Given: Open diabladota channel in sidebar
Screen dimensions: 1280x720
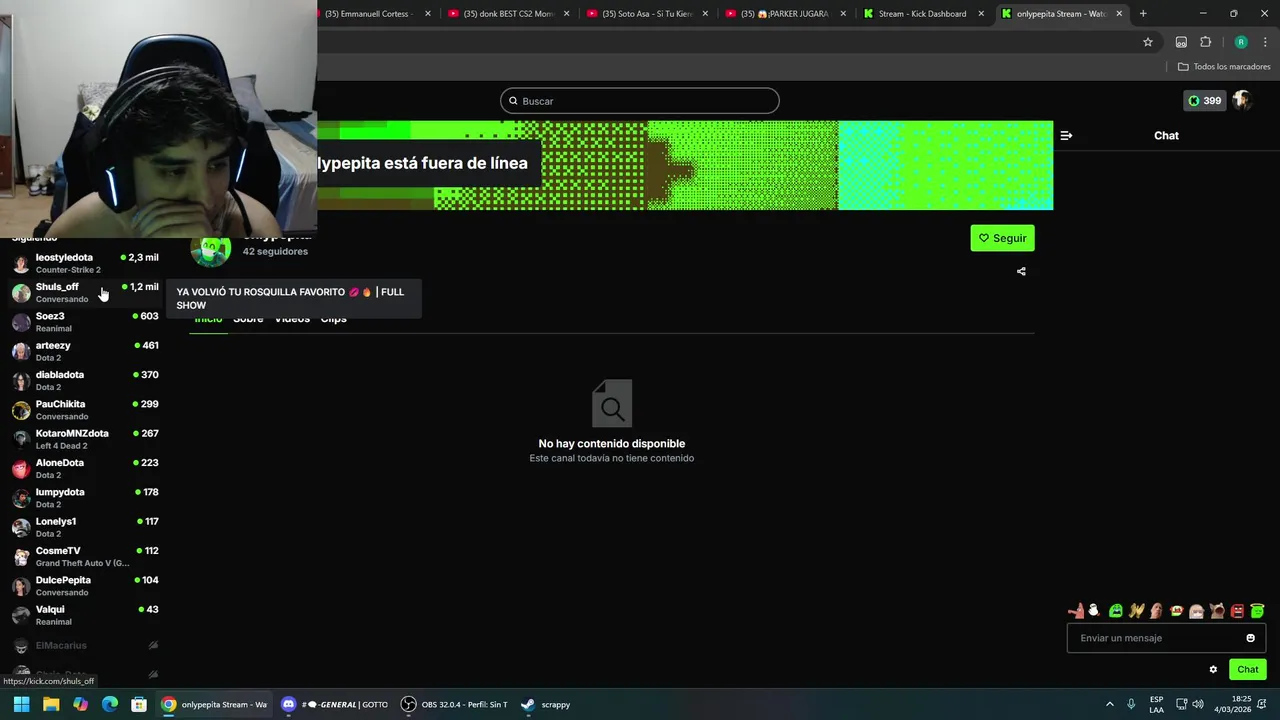Looking at the screenshot, I should 85,380.
